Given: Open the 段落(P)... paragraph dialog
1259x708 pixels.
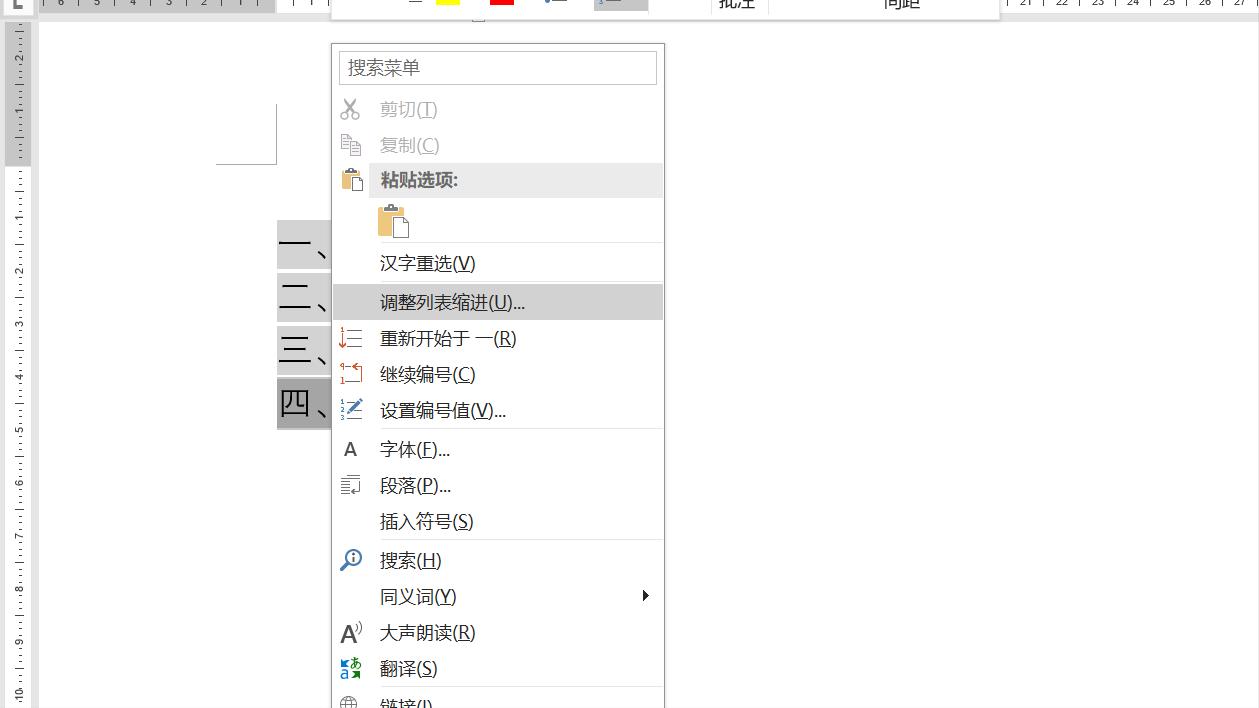Looking at the screenshot, I should coord(498,485).
